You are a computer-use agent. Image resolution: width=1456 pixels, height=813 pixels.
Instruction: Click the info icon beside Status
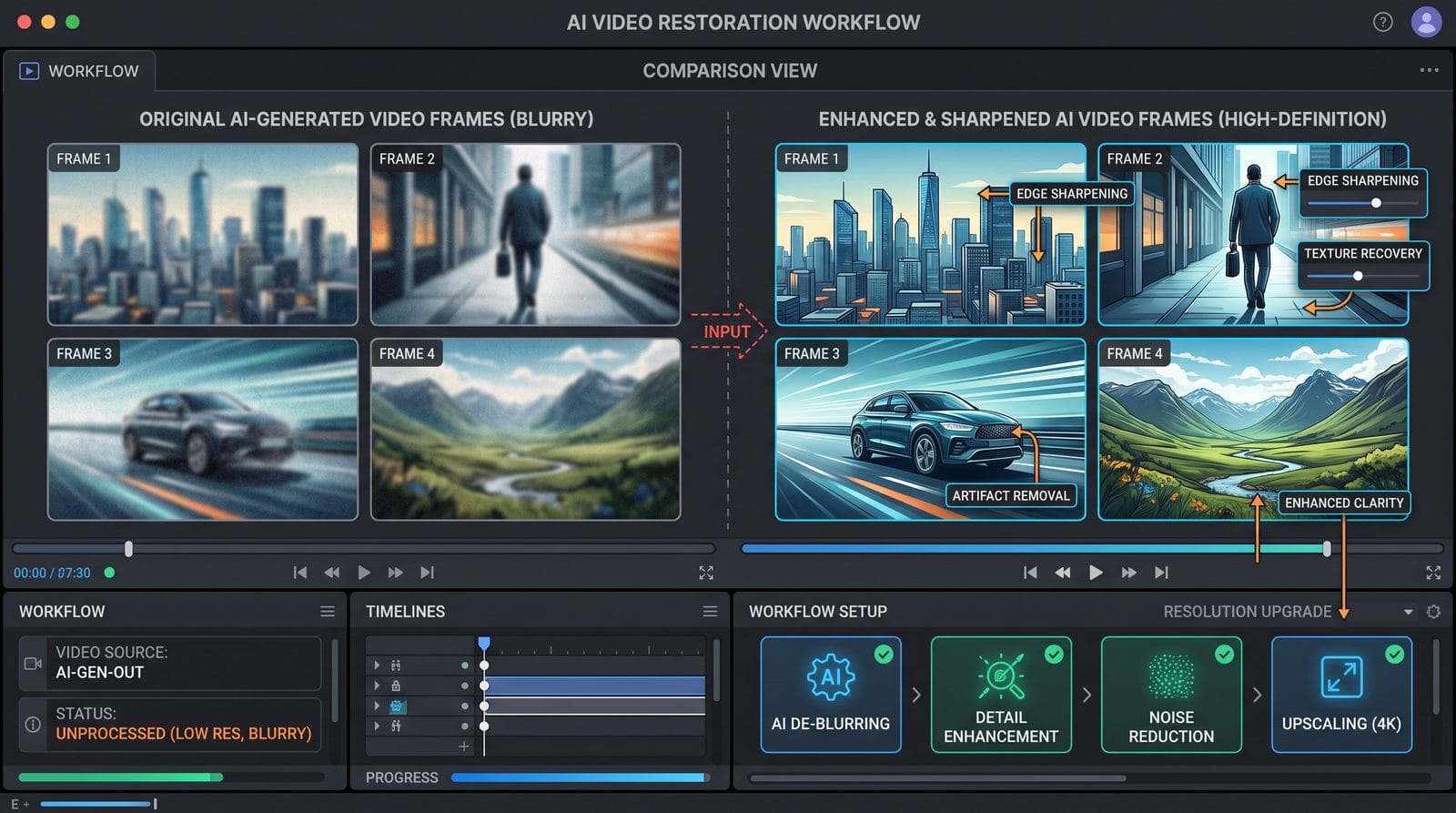pos(33,725)
